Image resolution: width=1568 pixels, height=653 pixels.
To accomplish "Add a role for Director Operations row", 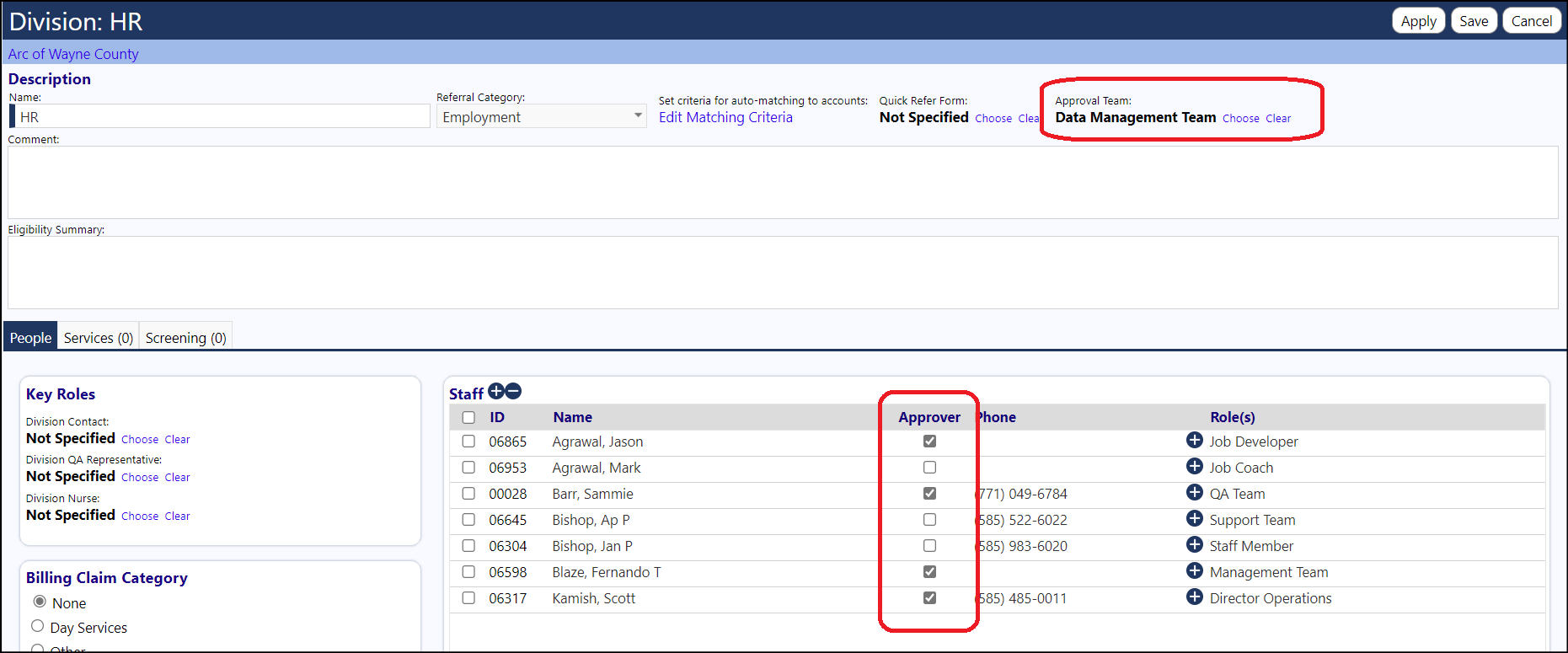I will pyautogui.click(x=1194, y=597).
